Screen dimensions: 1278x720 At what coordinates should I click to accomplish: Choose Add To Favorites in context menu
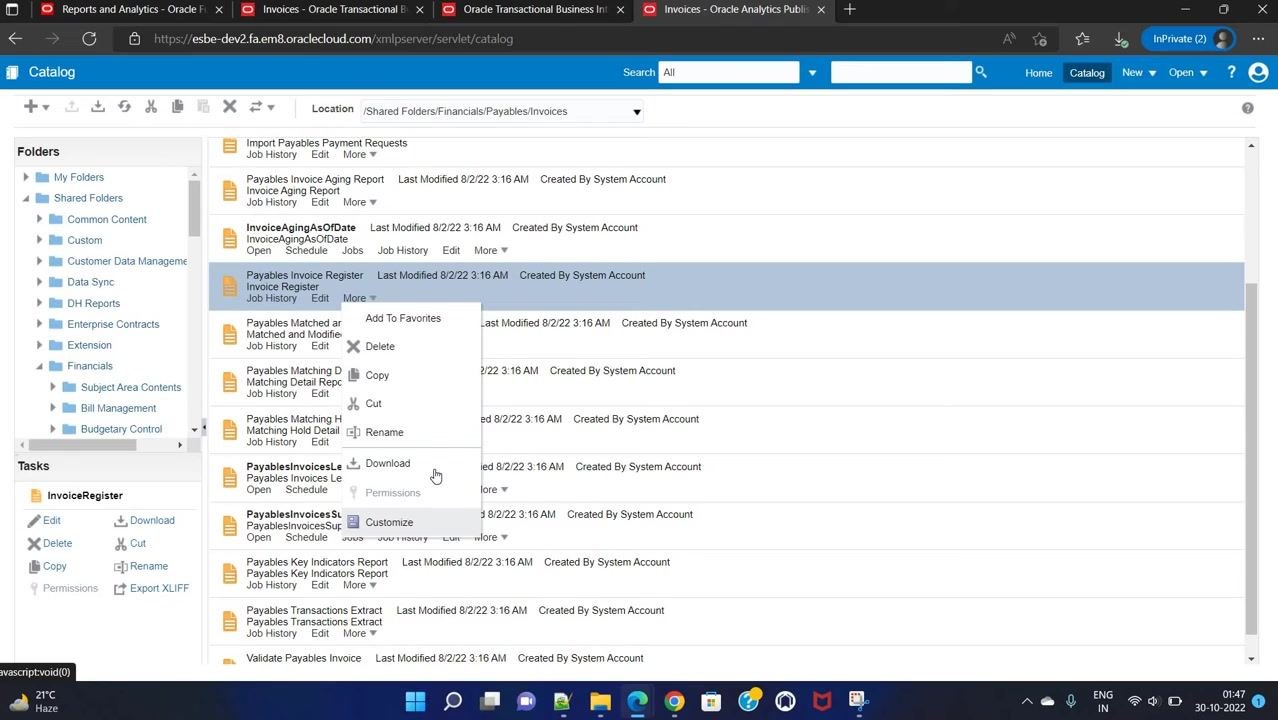tap(403, 318)
